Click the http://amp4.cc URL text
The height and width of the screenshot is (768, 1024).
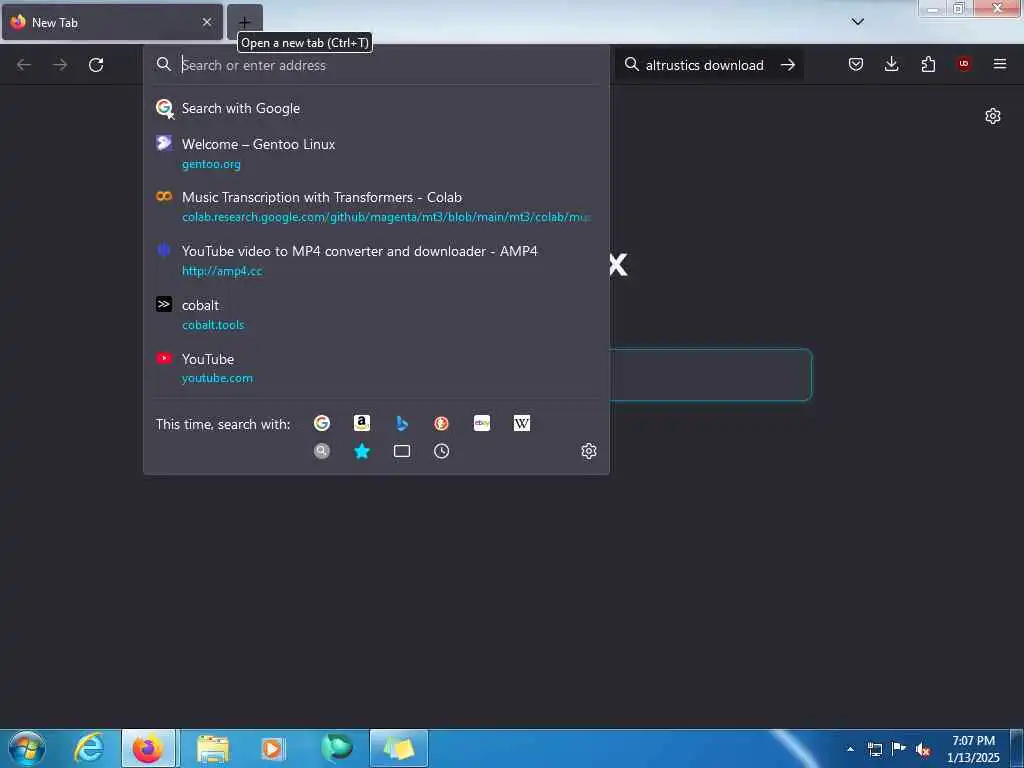click(222, 271)
